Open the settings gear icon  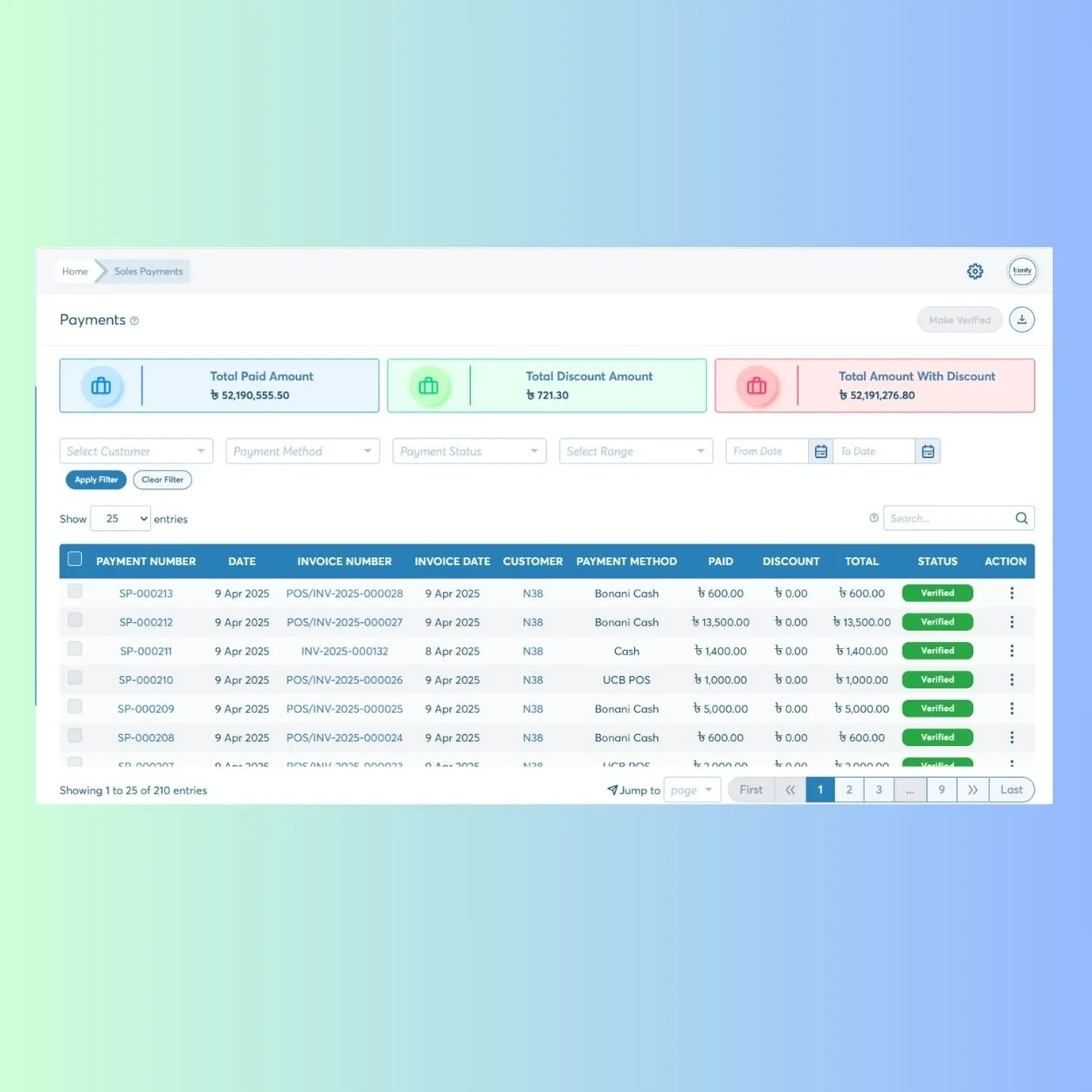(975, 271)
